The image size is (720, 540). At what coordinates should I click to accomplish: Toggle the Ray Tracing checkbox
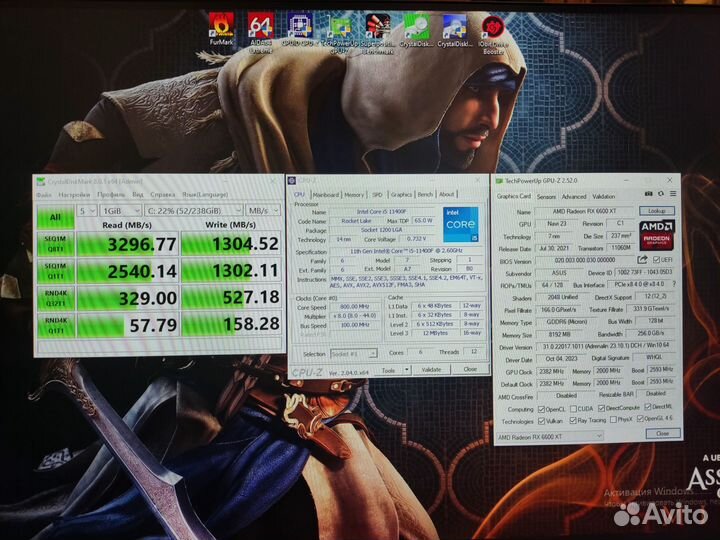[x=573, y=420]
